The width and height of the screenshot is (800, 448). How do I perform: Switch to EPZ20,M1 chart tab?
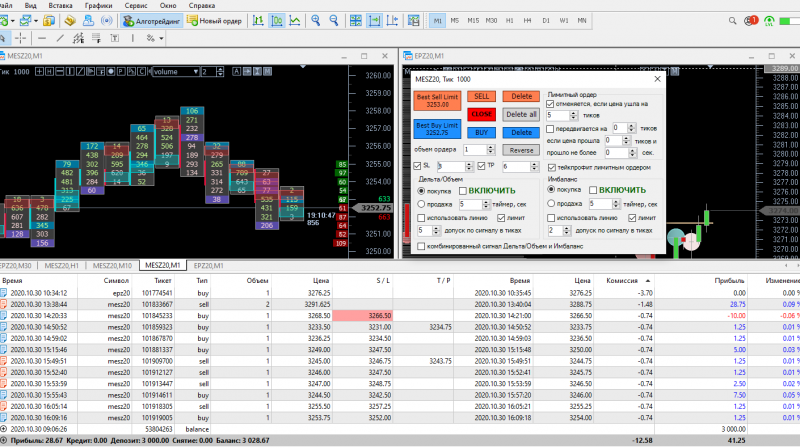[x=208, y=265]
